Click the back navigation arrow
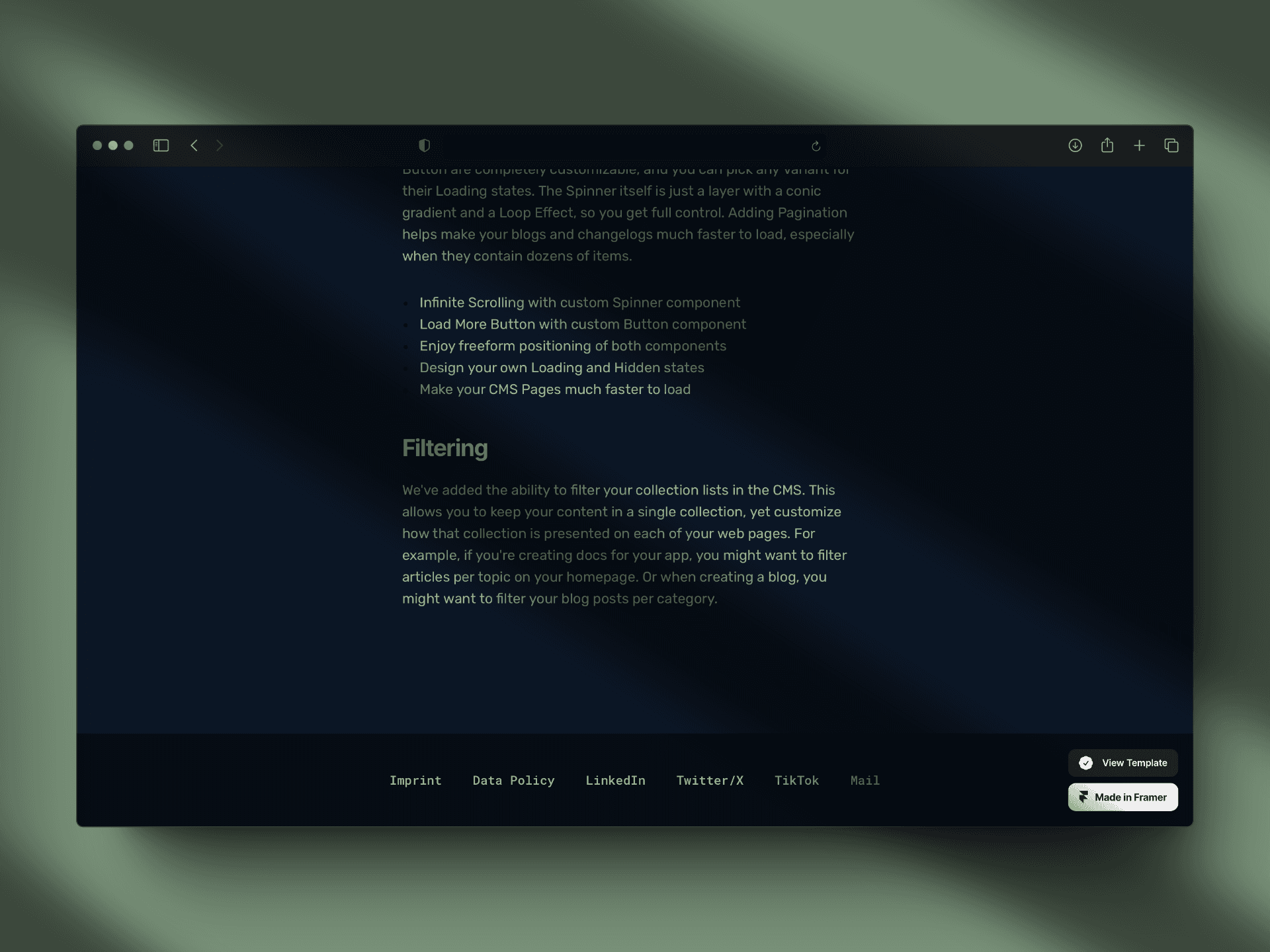Image resolution: width=1270 pixels, height=952 pixels. point(193,145)
